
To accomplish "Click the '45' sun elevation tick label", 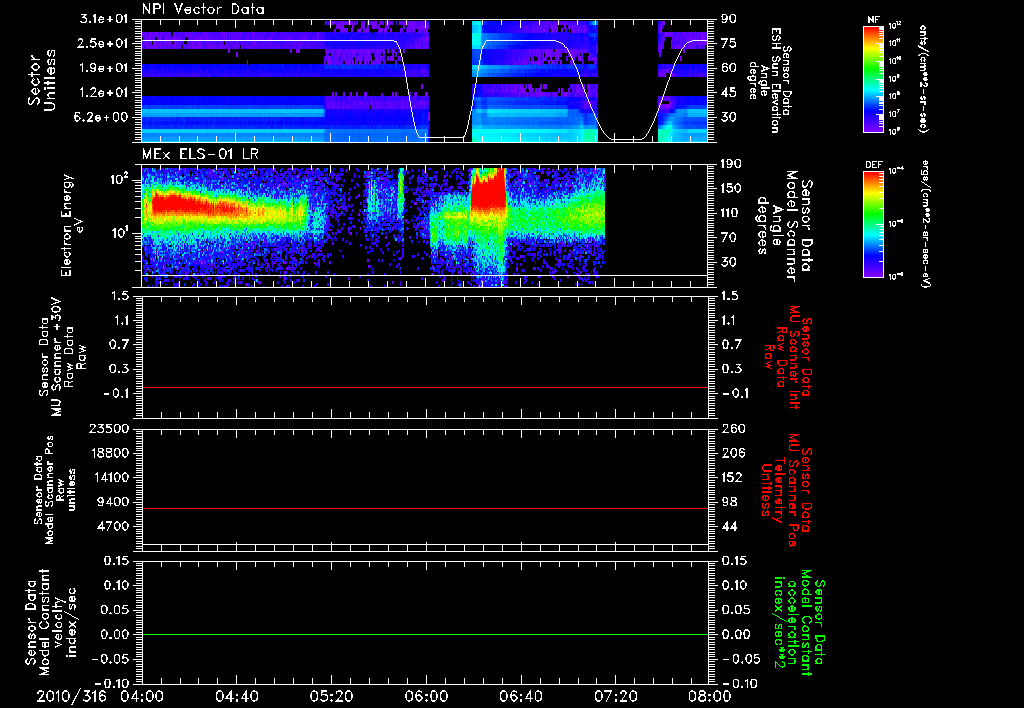I will coord(729,93).
